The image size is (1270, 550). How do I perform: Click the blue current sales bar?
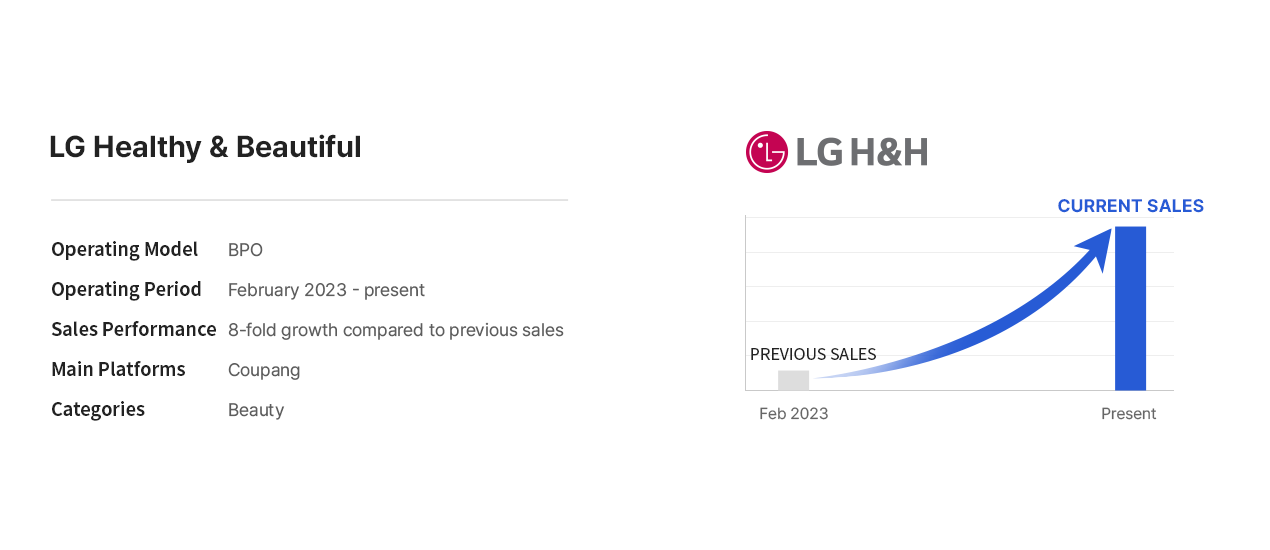(1130, 308)
